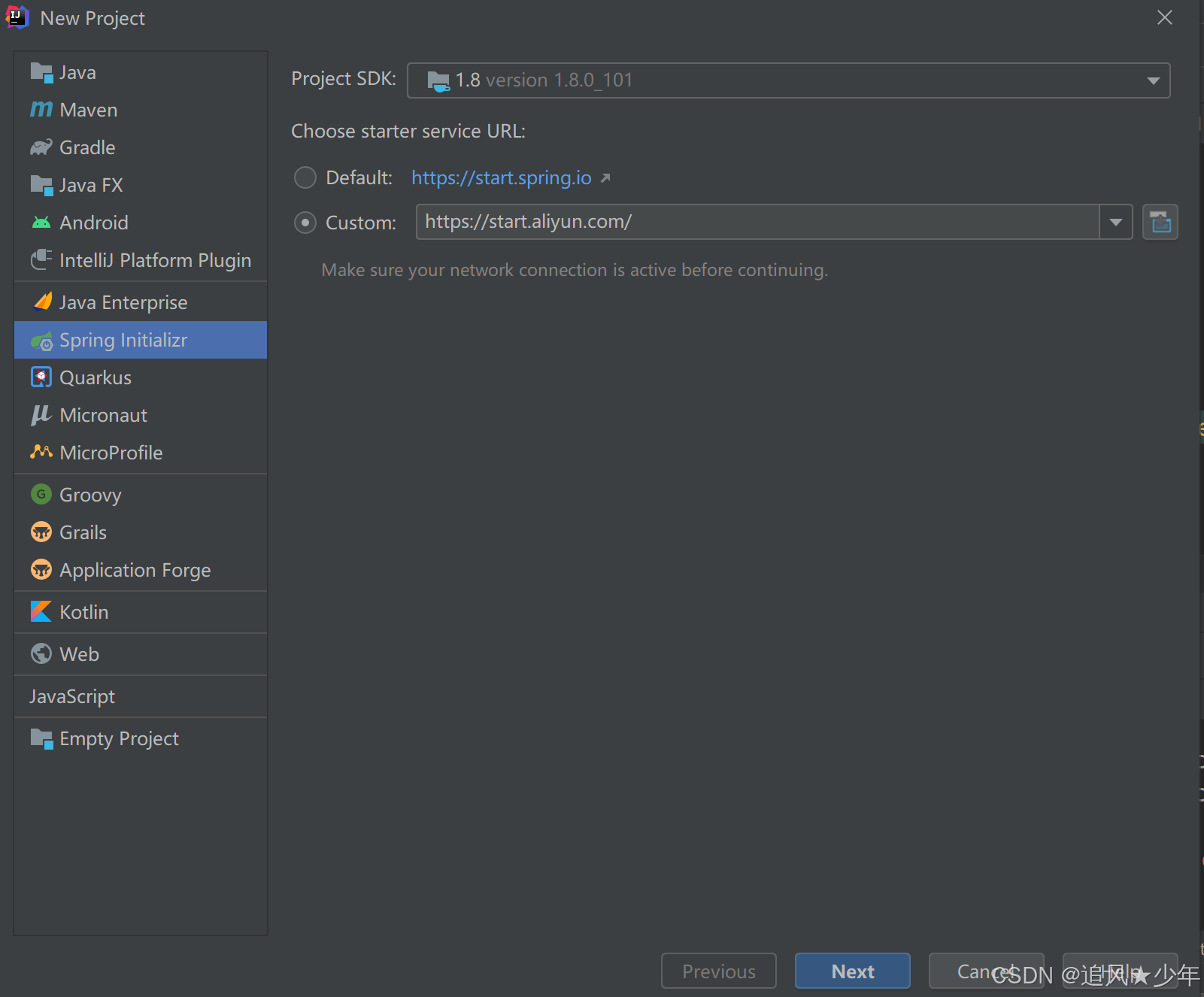Open the custom URL browse icon button

coord(1160,223)
